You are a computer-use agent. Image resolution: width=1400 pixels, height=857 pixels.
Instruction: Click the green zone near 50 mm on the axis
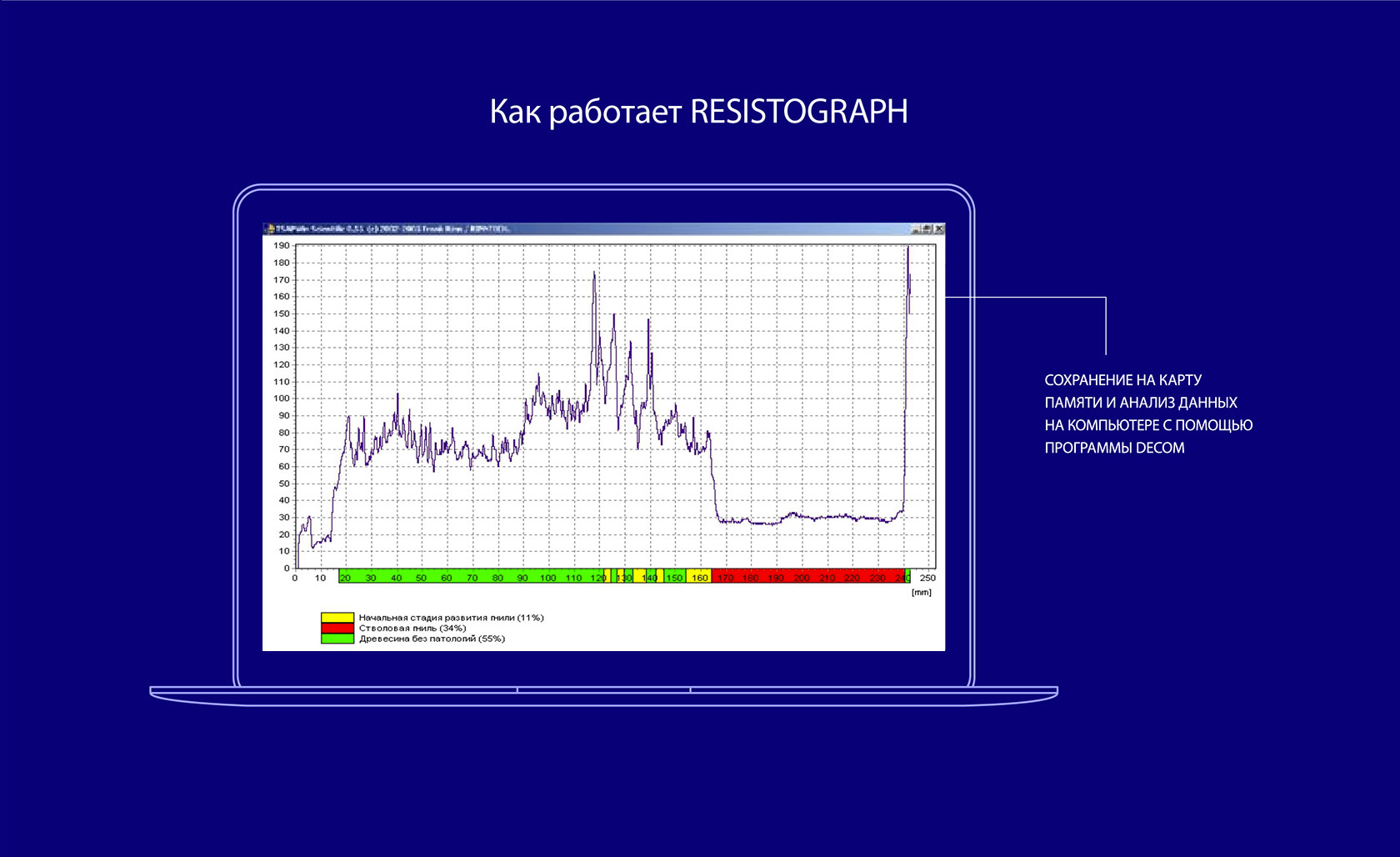421,577
